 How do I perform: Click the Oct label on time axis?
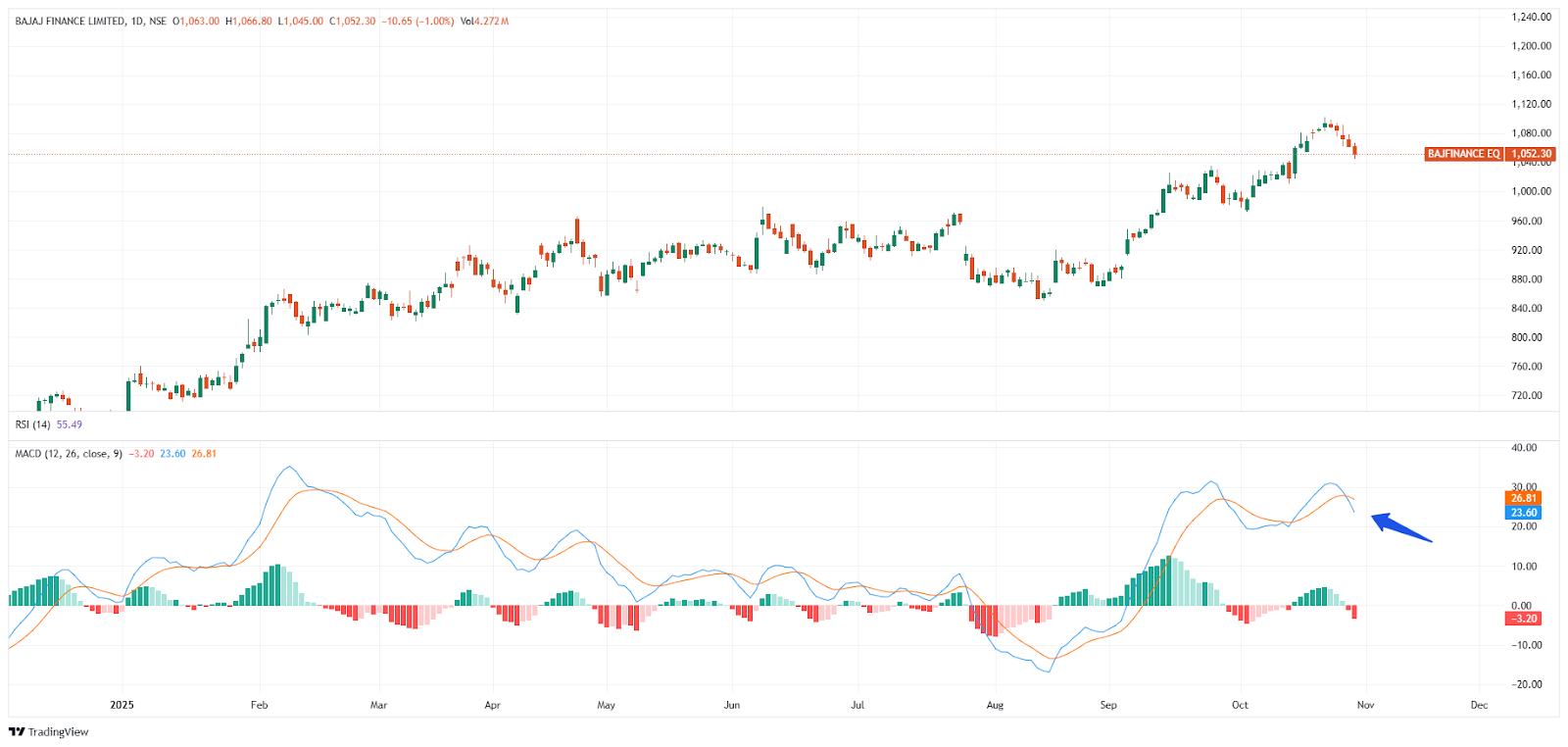1240,705
